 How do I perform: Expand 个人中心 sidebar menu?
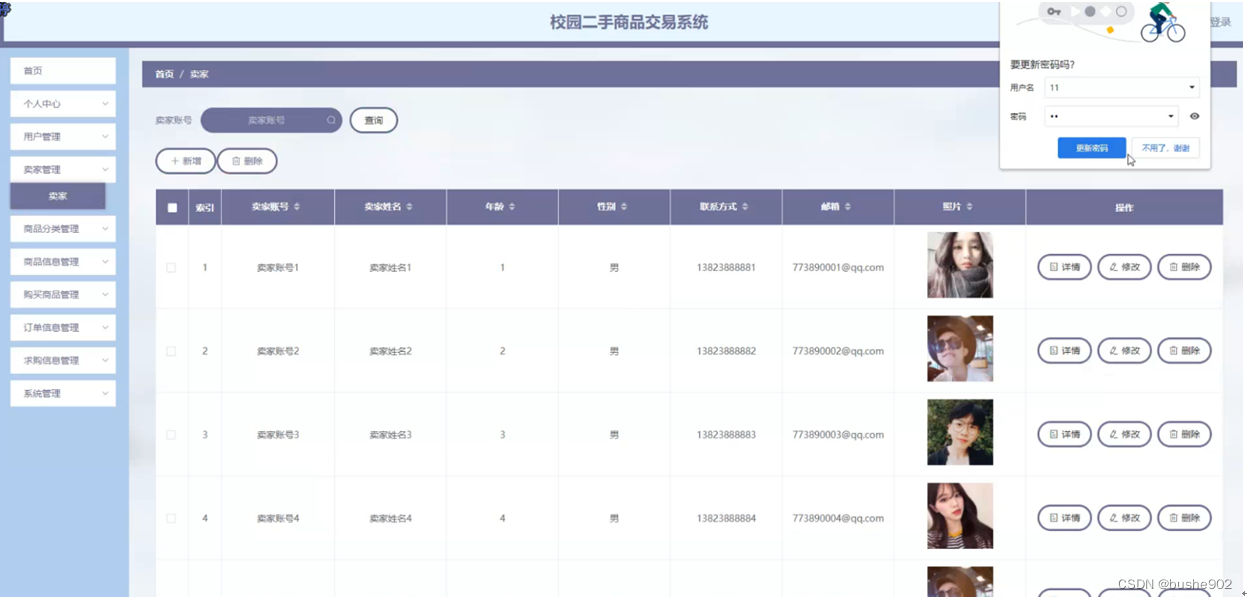point(63,104)
